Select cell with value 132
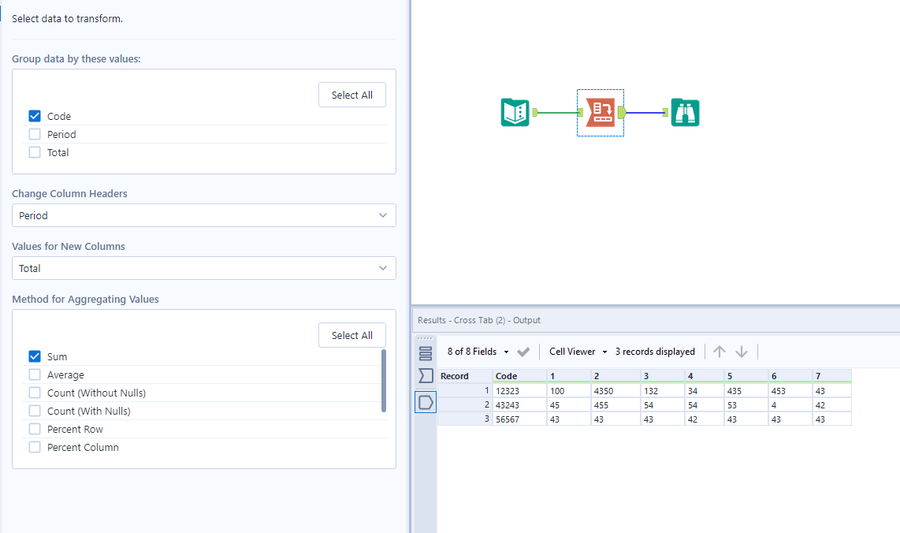 [x=663, y=391]
